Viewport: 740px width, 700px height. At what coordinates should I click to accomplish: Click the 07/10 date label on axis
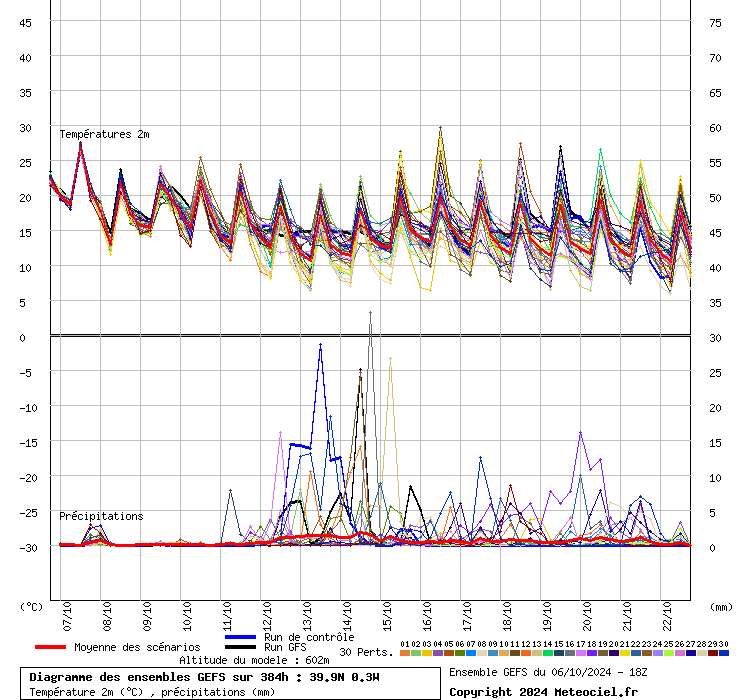coord(67,616)
